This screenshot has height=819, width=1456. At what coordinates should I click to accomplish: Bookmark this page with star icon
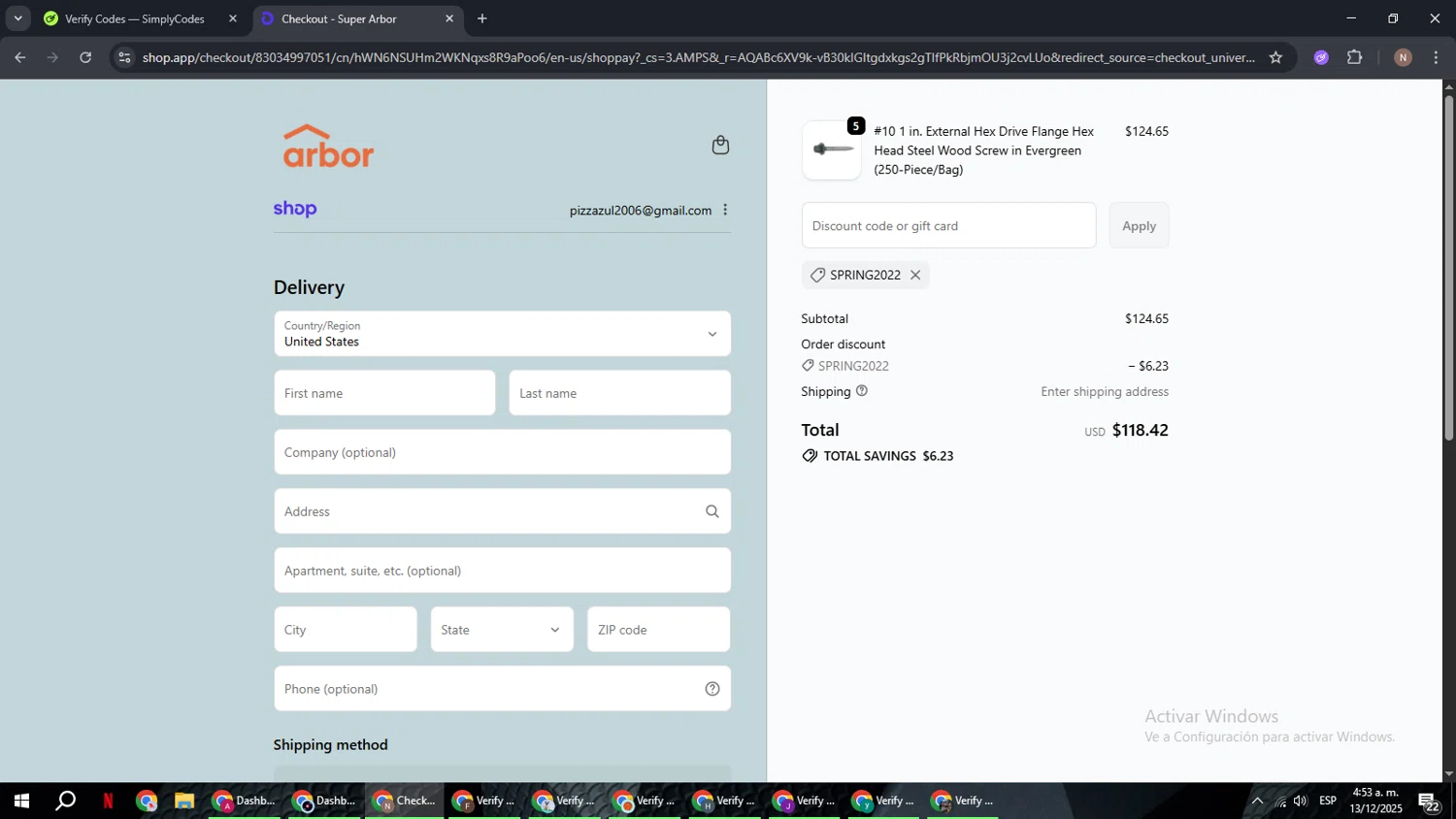click(1275, 57)
